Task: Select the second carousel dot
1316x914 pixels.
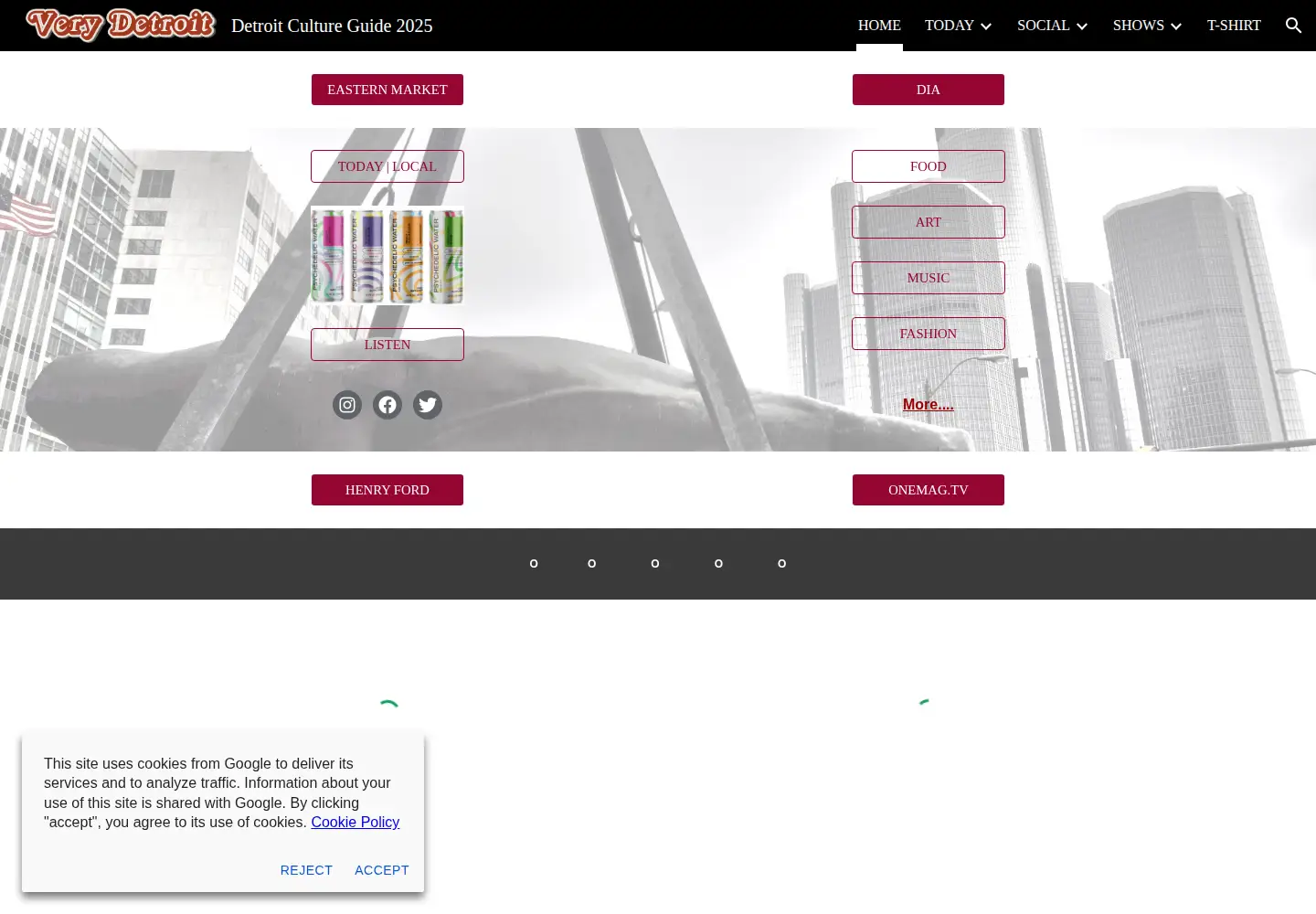Action: (592, 564)
